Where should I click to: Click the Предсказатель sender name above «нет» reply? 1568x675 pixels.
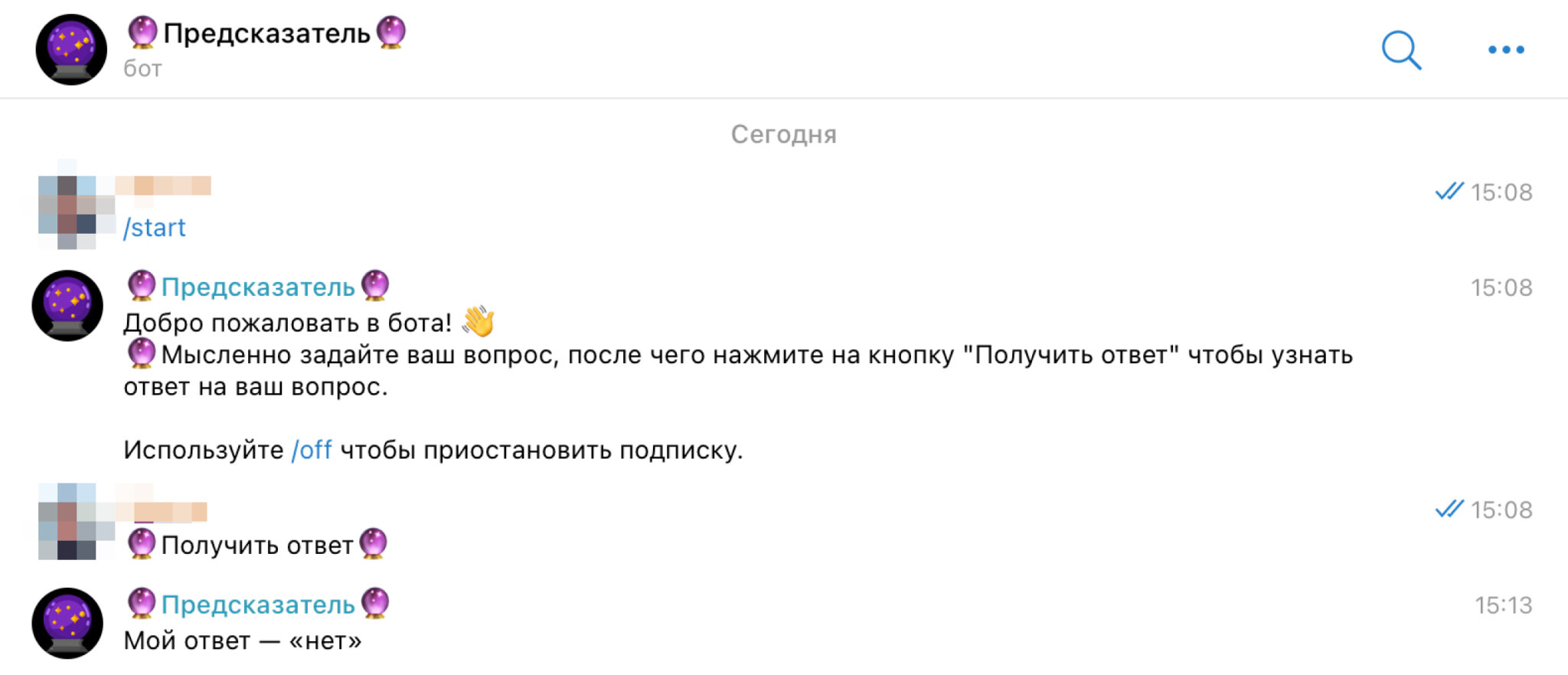click(258, 605)
